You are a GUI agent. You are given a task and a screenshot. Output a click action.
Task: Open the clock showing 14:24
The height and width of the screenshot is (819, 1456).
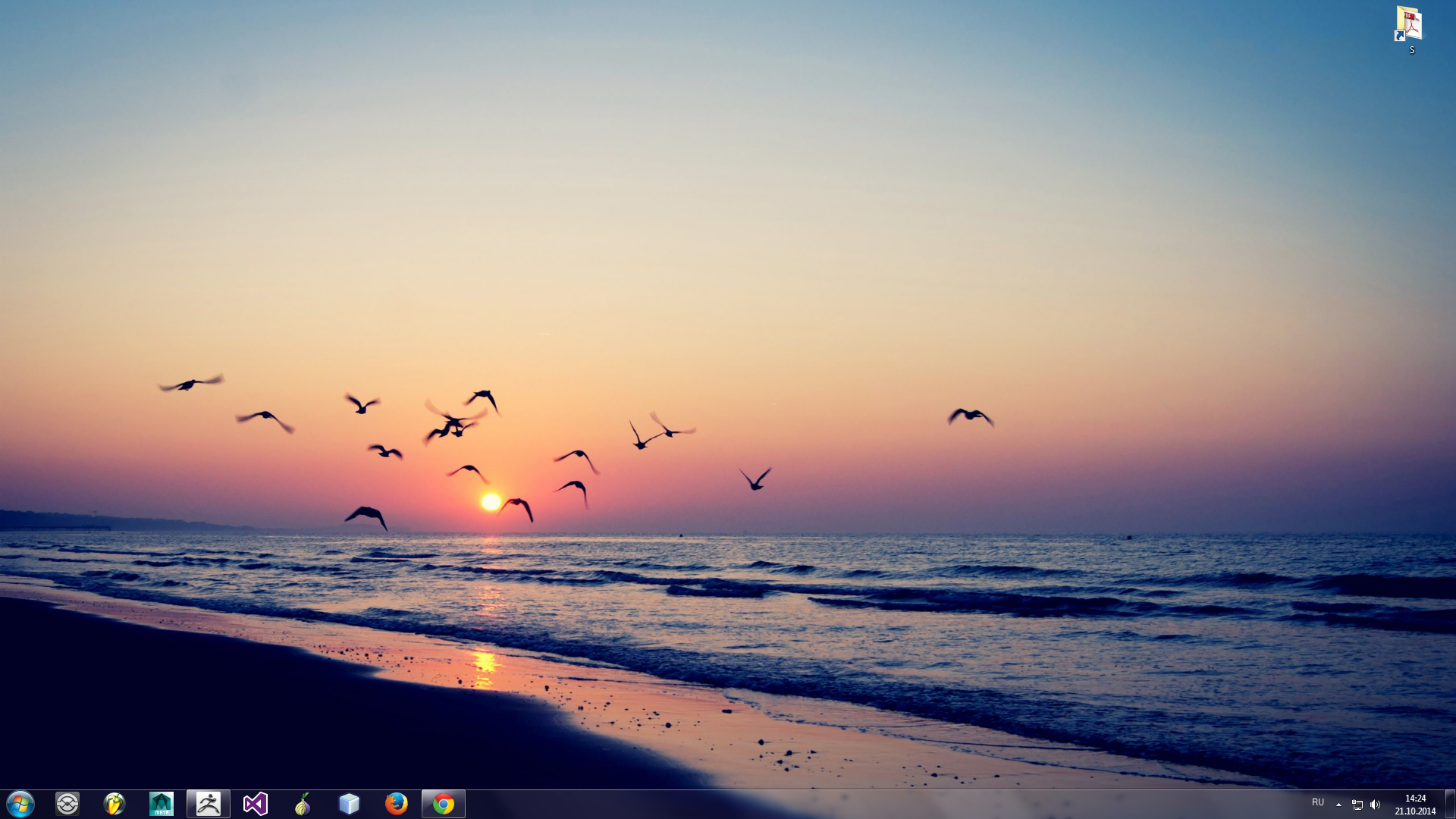[1415, 805]
